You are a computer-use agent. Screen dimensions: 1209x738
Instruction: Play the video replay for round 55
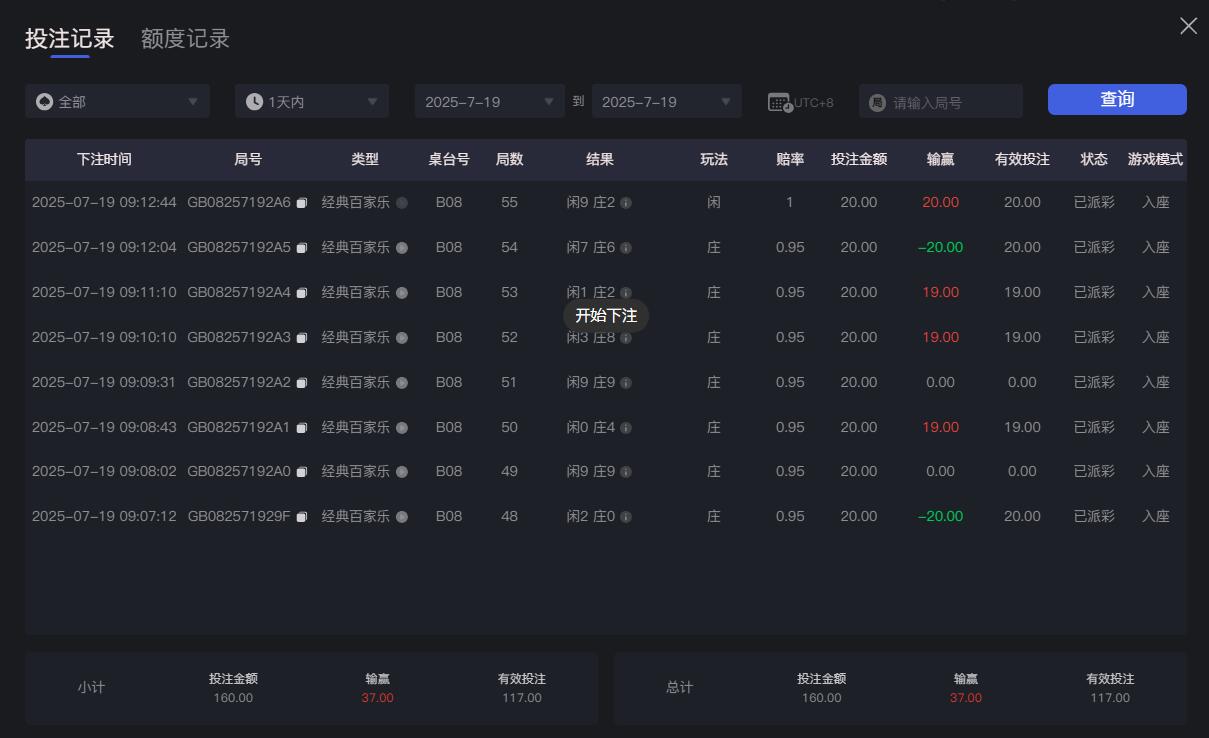click(x=401, y=202)
